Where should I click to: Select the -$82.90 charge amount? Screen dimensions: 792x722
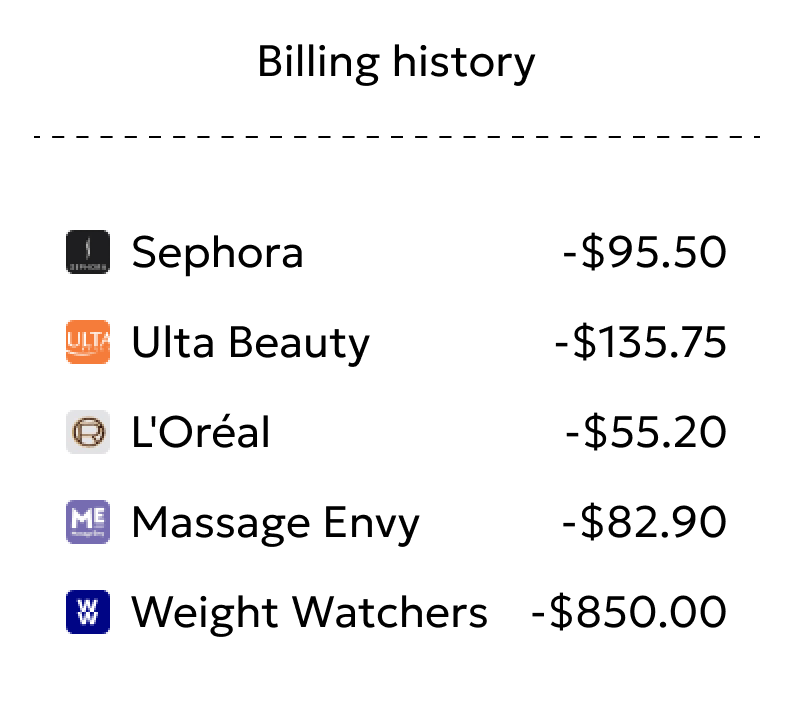pyautogui.click(x=644, y=522)
